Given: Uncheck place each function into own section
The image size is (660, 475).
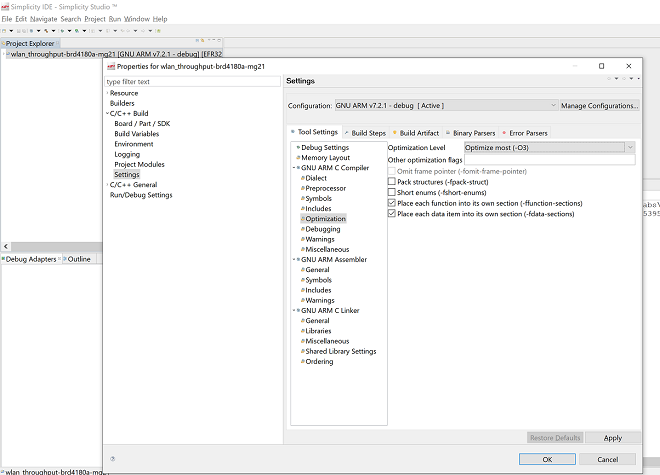Looking at the screenshot, I should (392, 203).
